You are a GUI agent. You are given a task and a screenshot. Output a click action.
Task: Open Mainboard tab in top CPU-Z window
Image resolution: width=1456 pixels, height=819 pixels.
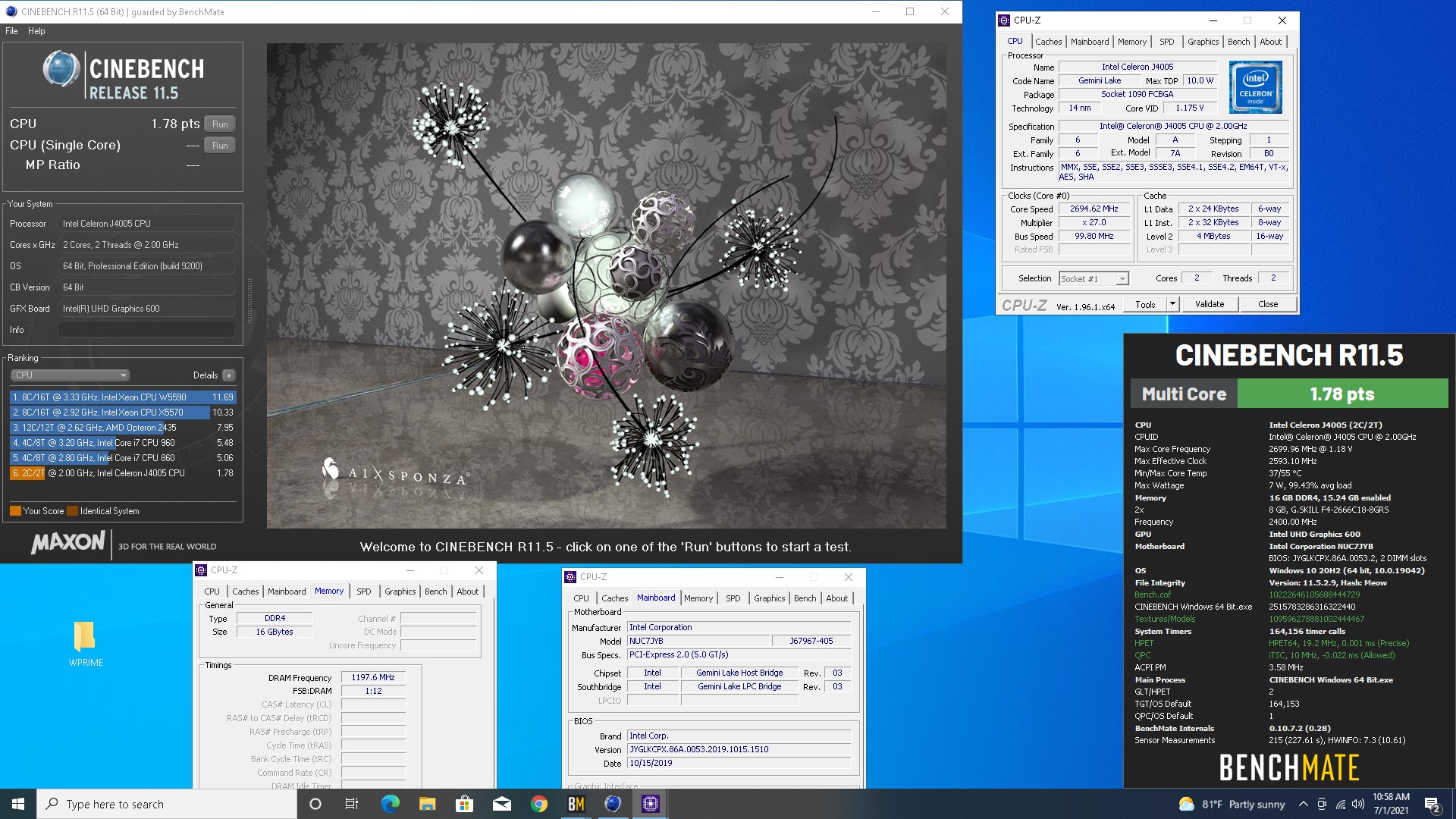(1090, 42)
